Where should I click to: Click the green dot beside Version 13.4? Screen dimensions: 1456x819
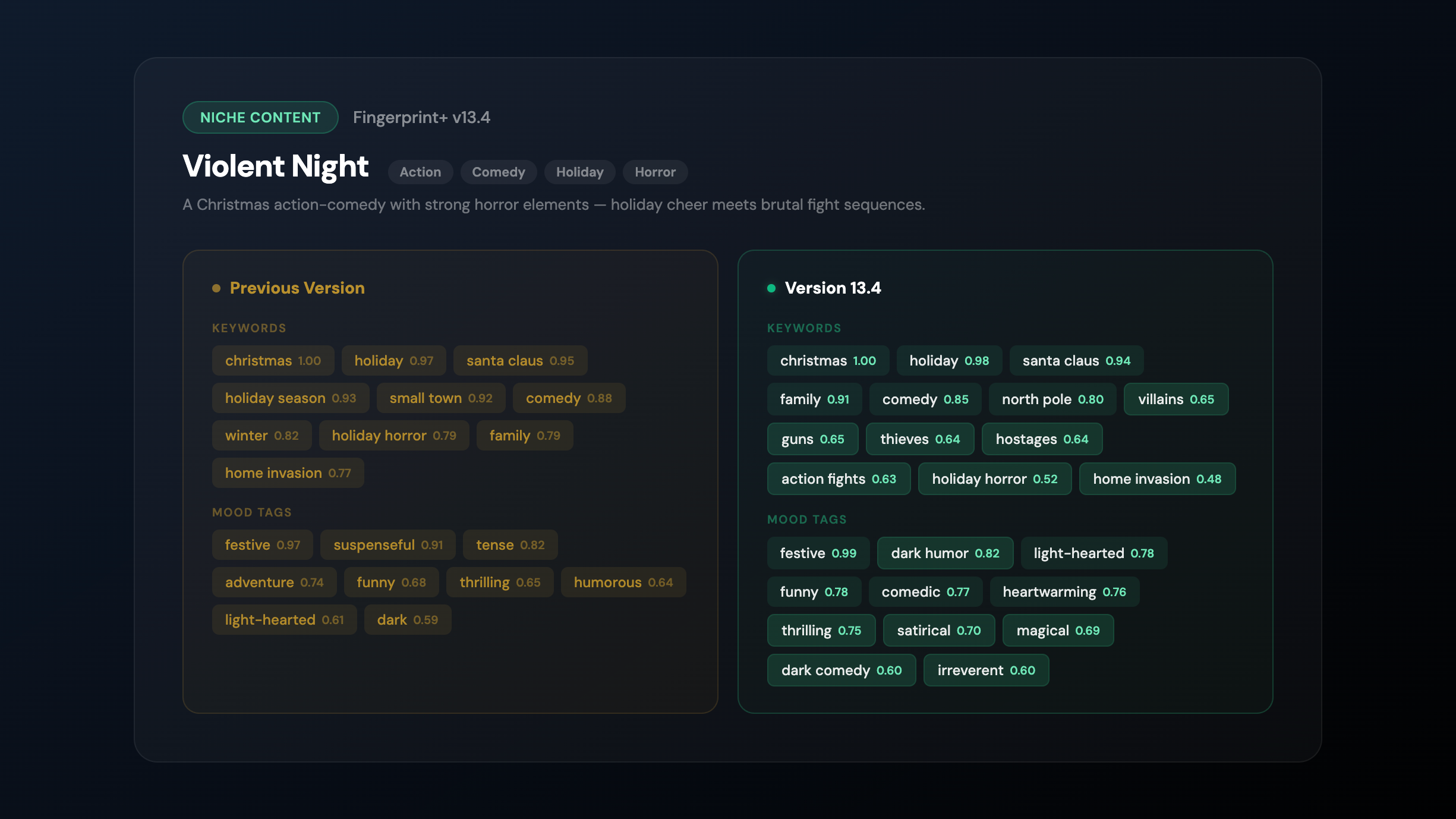[x=771, y=288]
